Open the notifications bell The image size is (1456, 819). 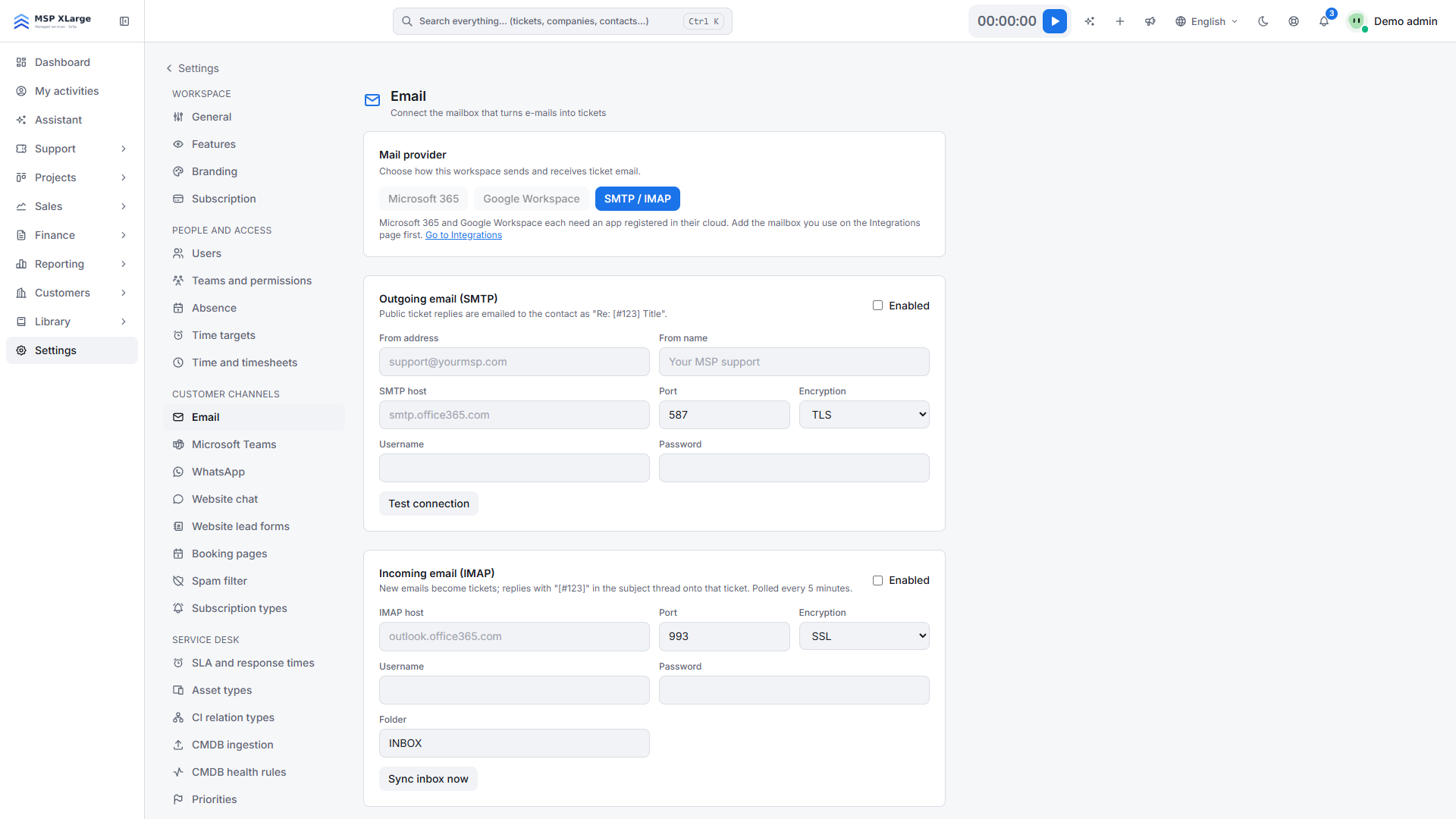click(x=1324, y=21)
